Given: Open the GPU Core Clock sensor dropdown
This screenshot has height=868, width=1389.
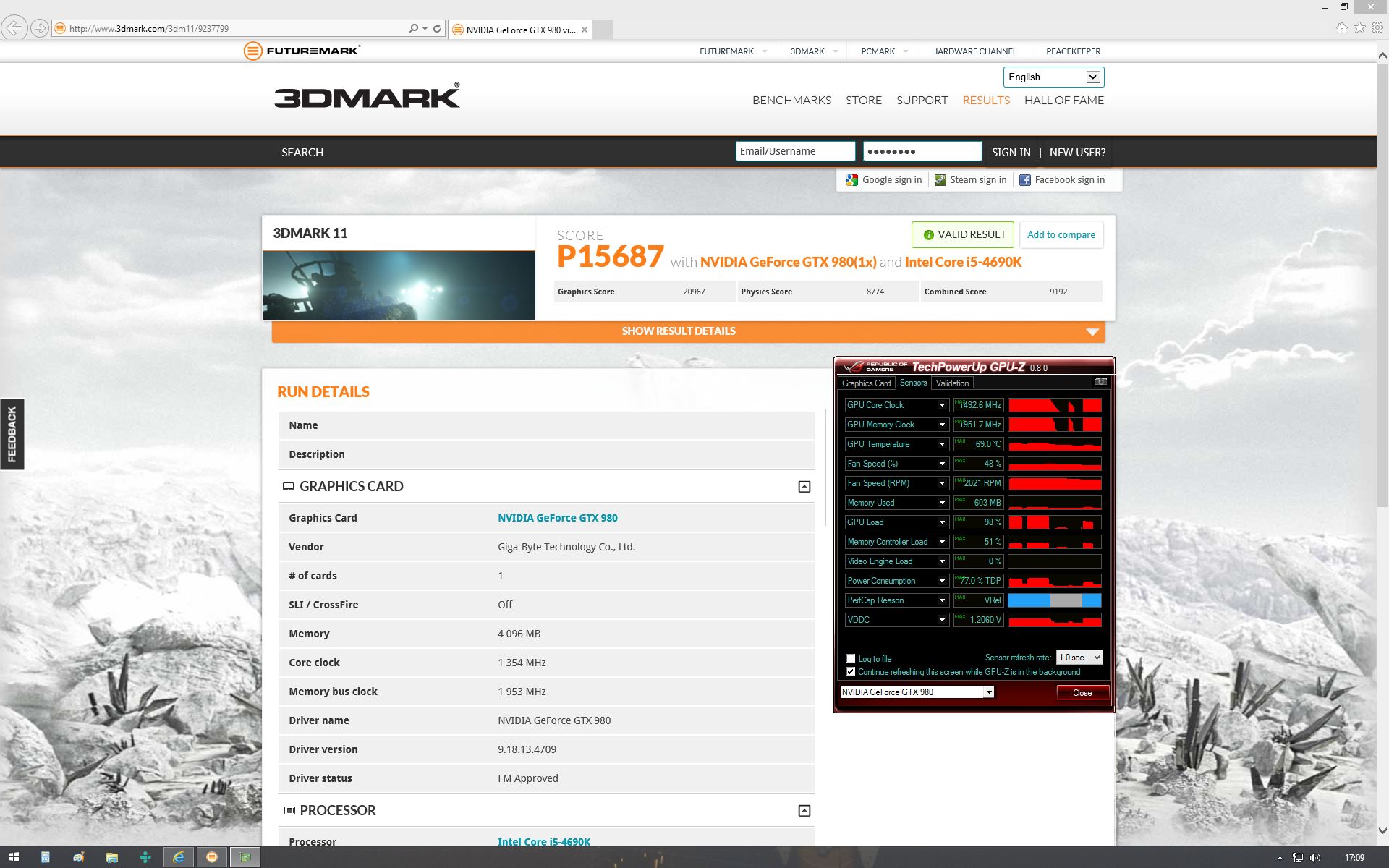Looking at the screenshot, I should (x=942, y=405).
